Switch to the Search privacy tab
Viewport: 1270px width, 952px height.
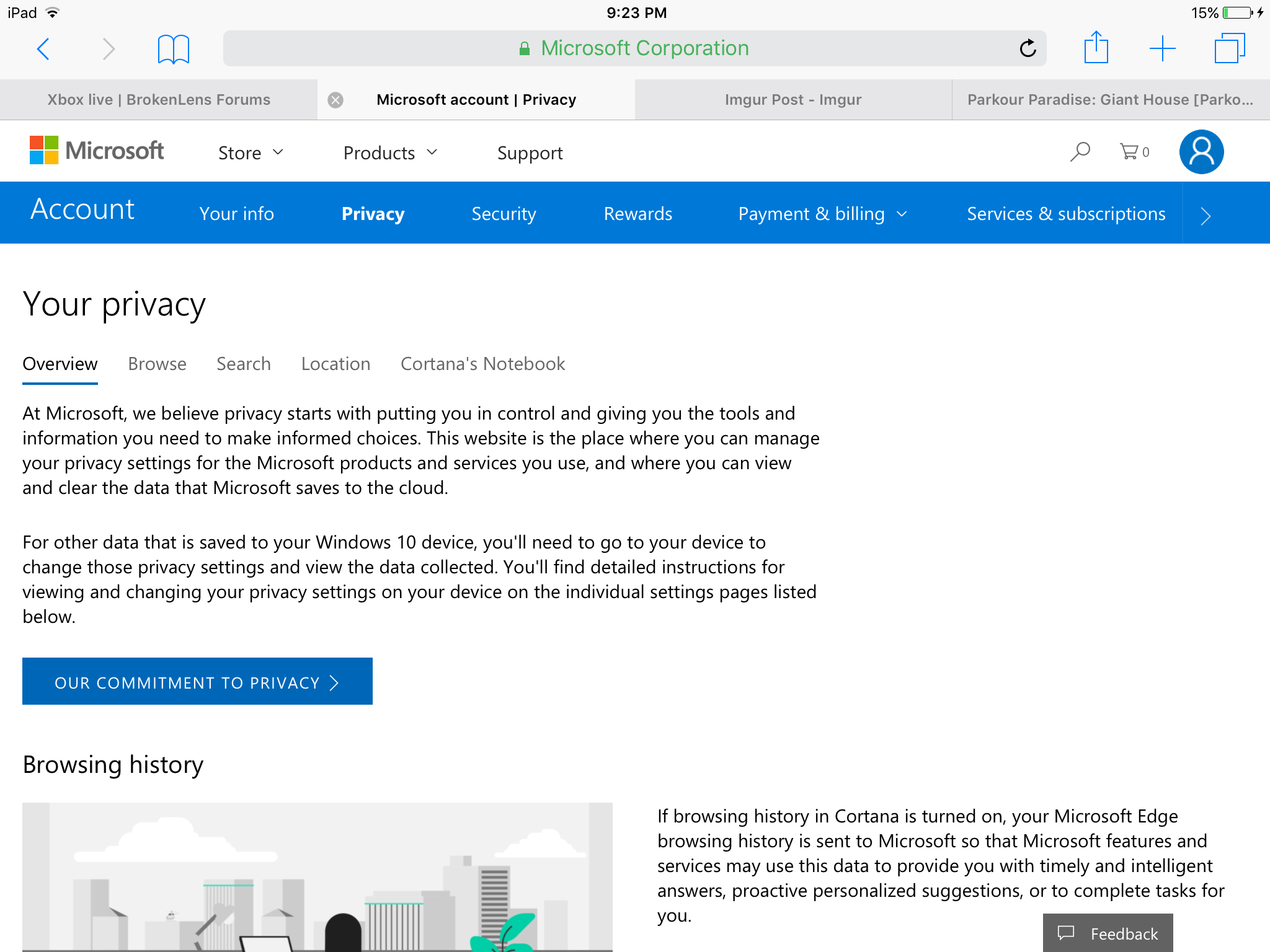(x=244, y=364)
